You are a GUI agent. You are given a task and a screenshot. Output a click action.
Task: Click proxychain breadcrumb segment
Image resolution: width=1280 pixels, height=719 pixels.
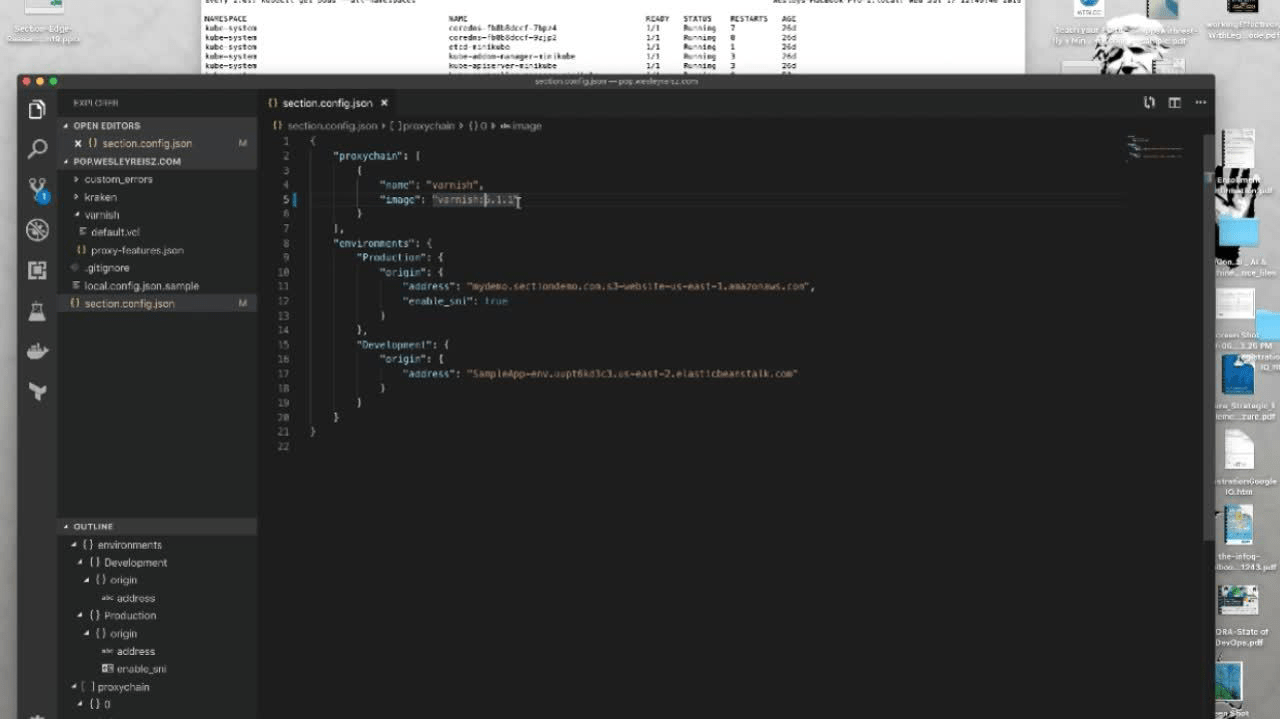pyautogui.click(x=422, y=126)
